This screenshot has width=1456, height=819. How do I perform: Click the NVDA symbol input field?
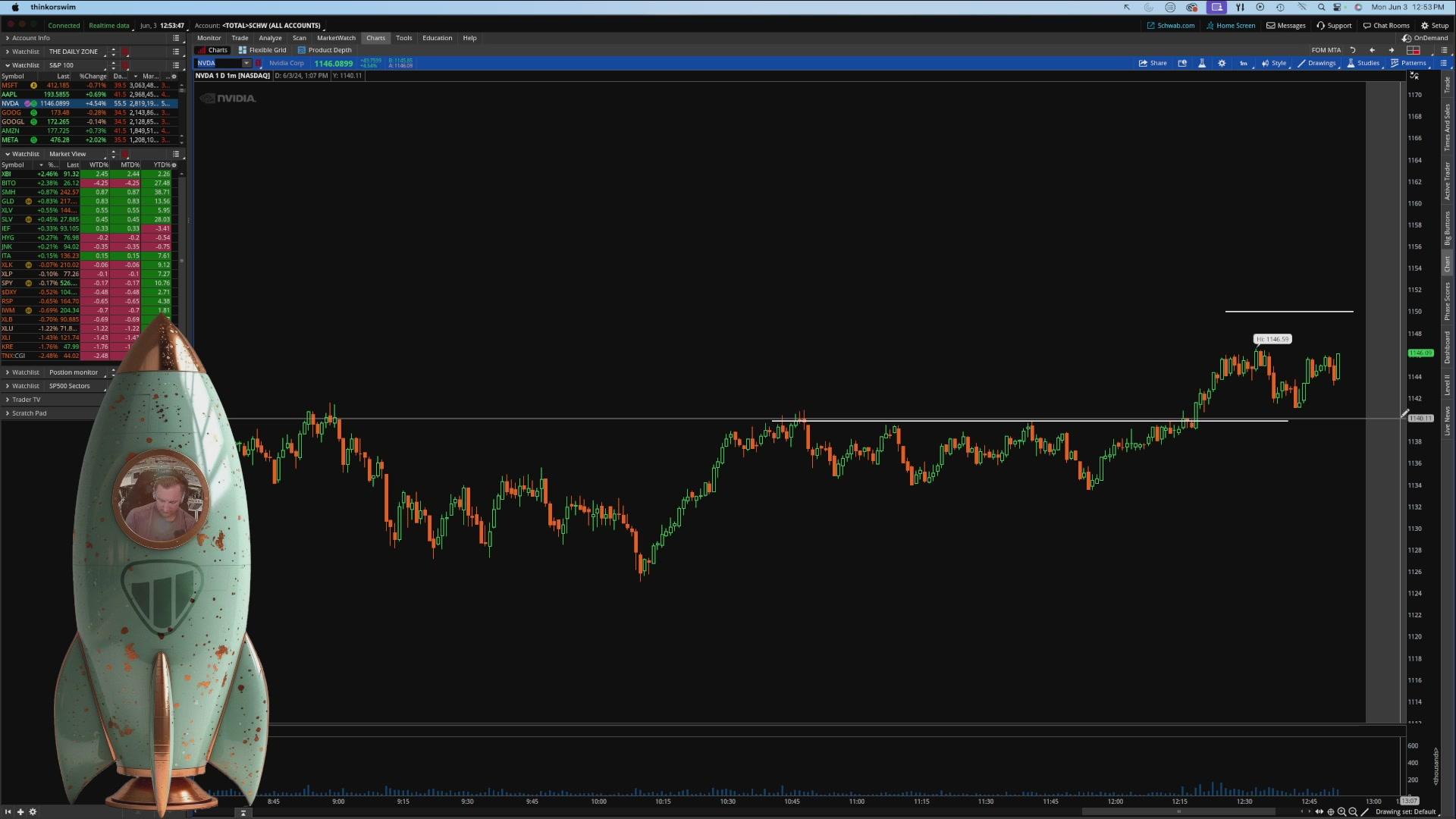pos(218,63)
